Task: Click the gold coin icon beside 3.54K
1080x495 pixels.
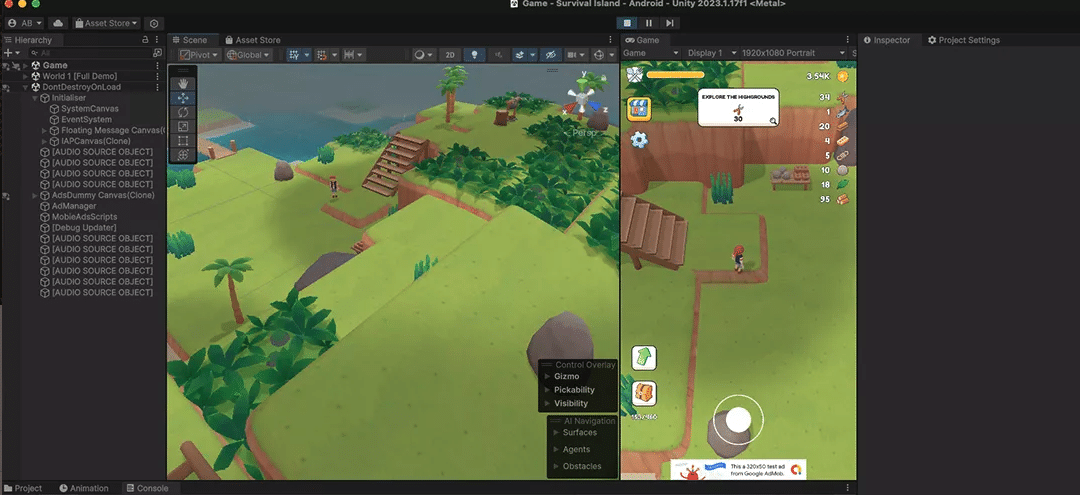Action: click(x=842, y=76)
